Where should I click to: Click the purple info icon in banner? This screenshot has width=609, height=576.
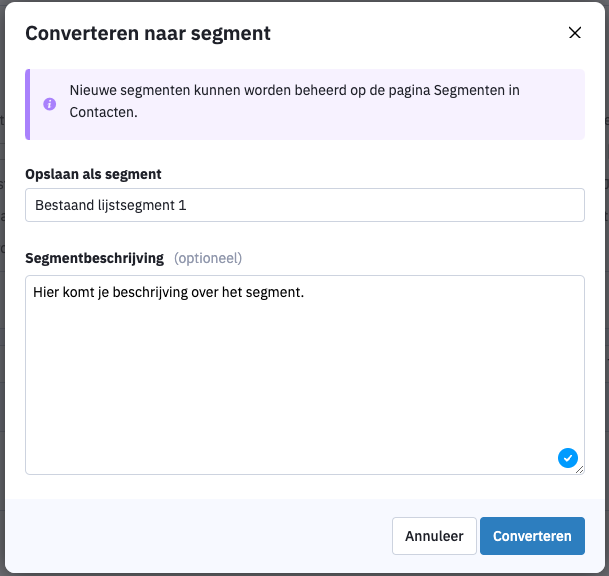tap(49, 104)
